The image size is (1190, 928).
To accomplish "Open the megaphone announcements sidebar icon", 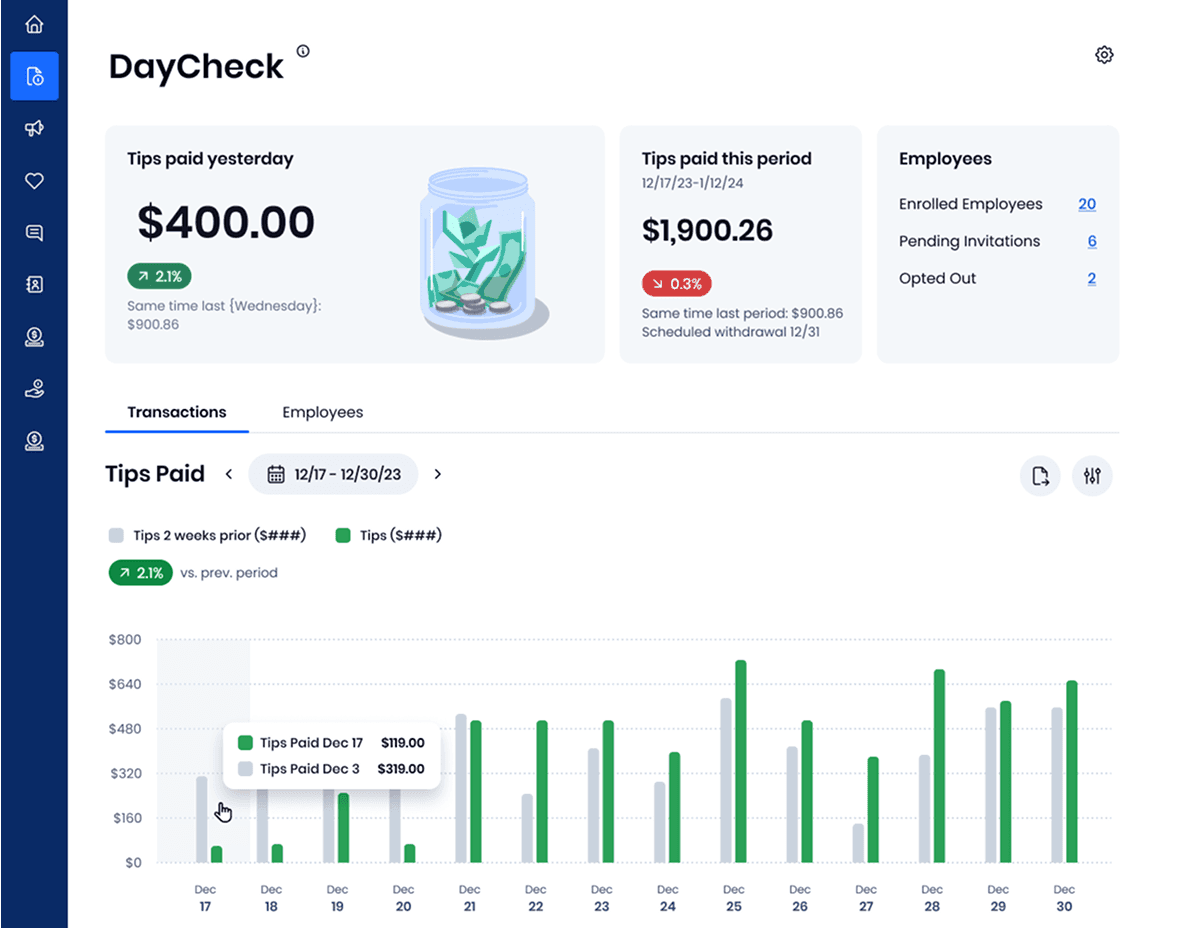I will coord(34,128).
